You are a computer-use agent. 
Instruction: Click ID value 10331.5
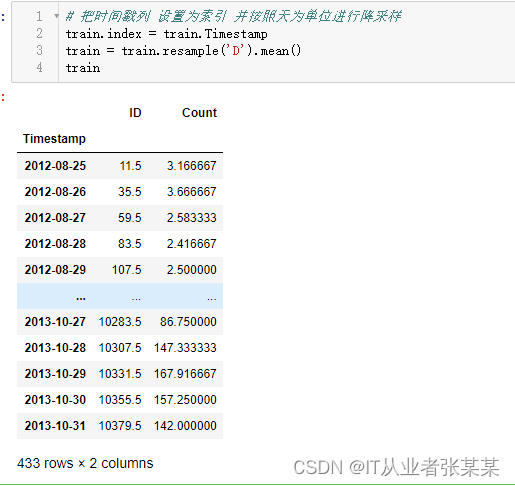120,374
